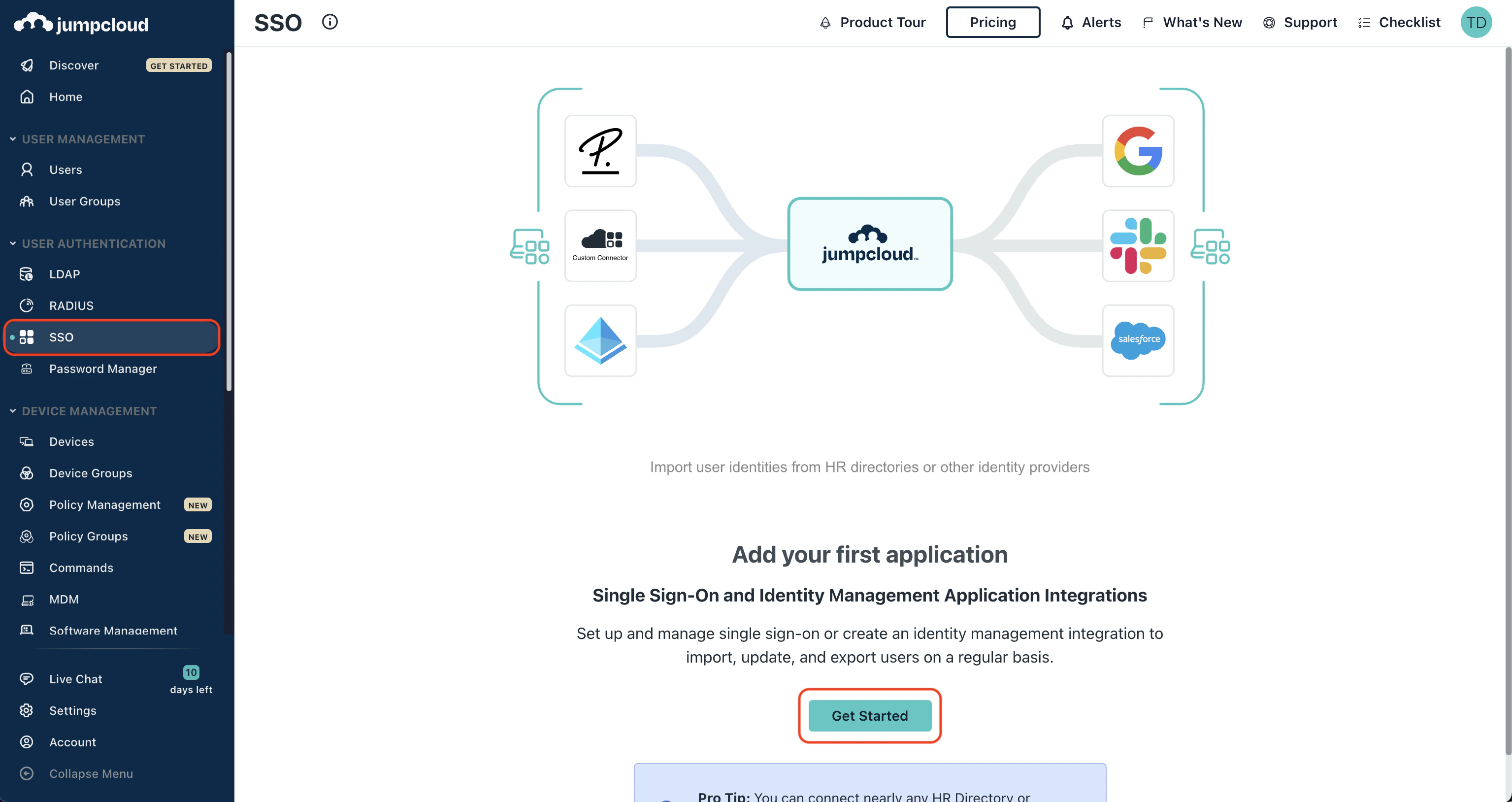1512x802 pixels.
Task: Click the Live Chat bubble icon
Action: click(27, 679)
